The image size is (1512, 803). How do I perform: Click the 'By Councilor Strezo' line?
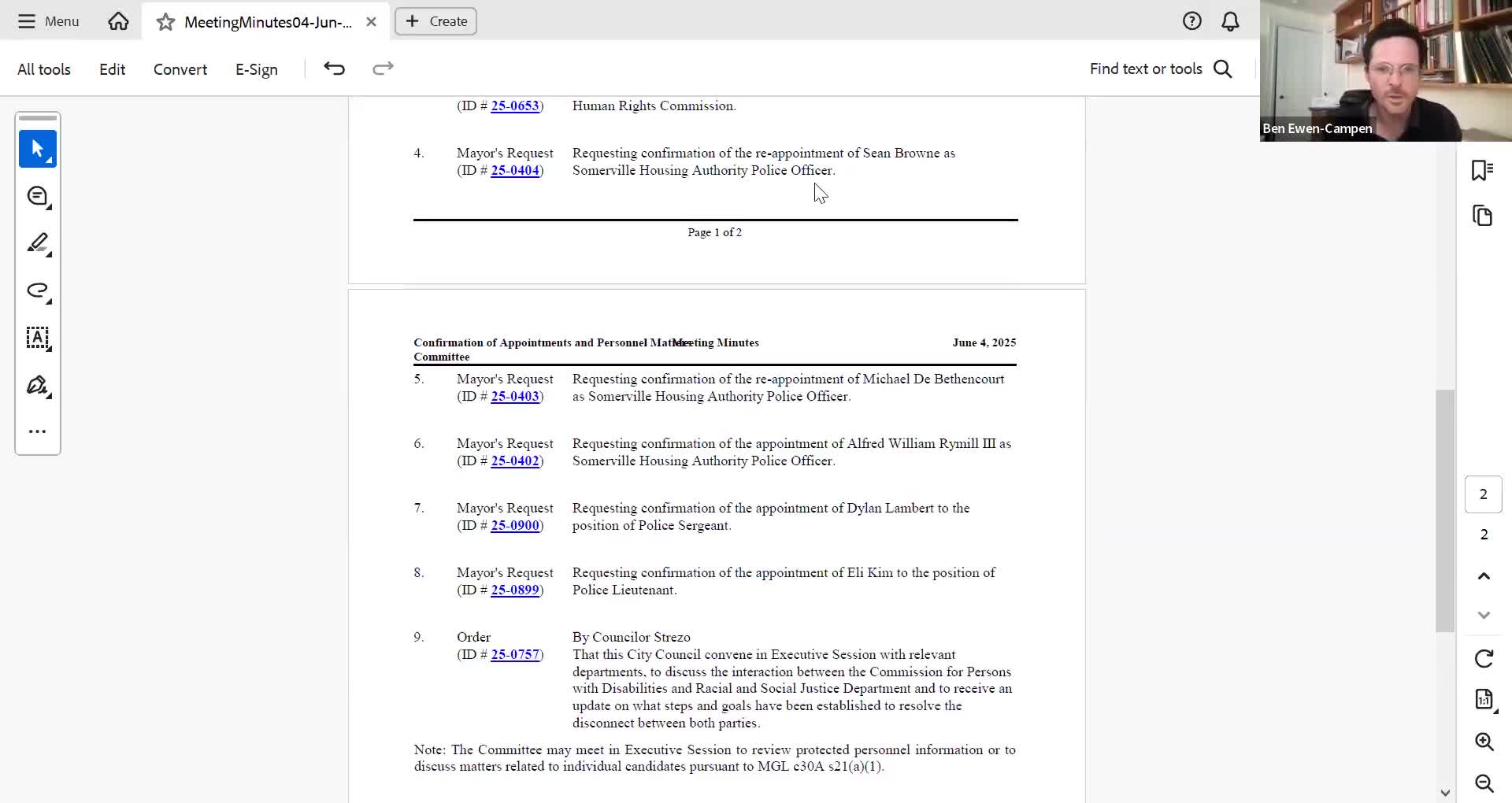(631, 637)
